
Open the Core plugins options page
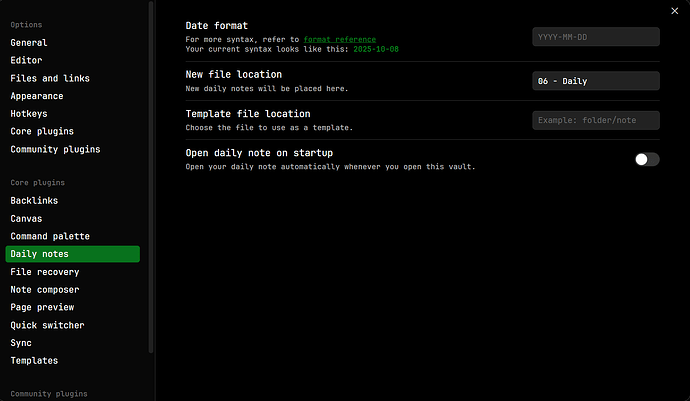coord(41,132)
